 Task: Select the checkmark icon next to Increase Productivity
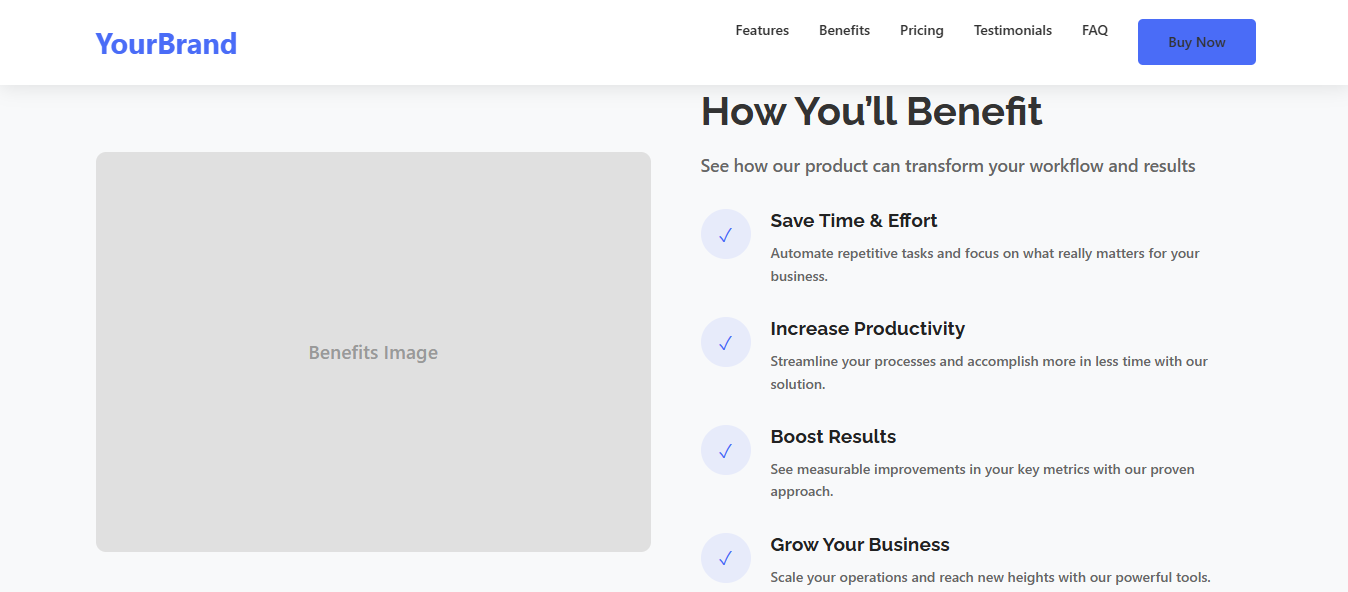click(x=725, y=342)
